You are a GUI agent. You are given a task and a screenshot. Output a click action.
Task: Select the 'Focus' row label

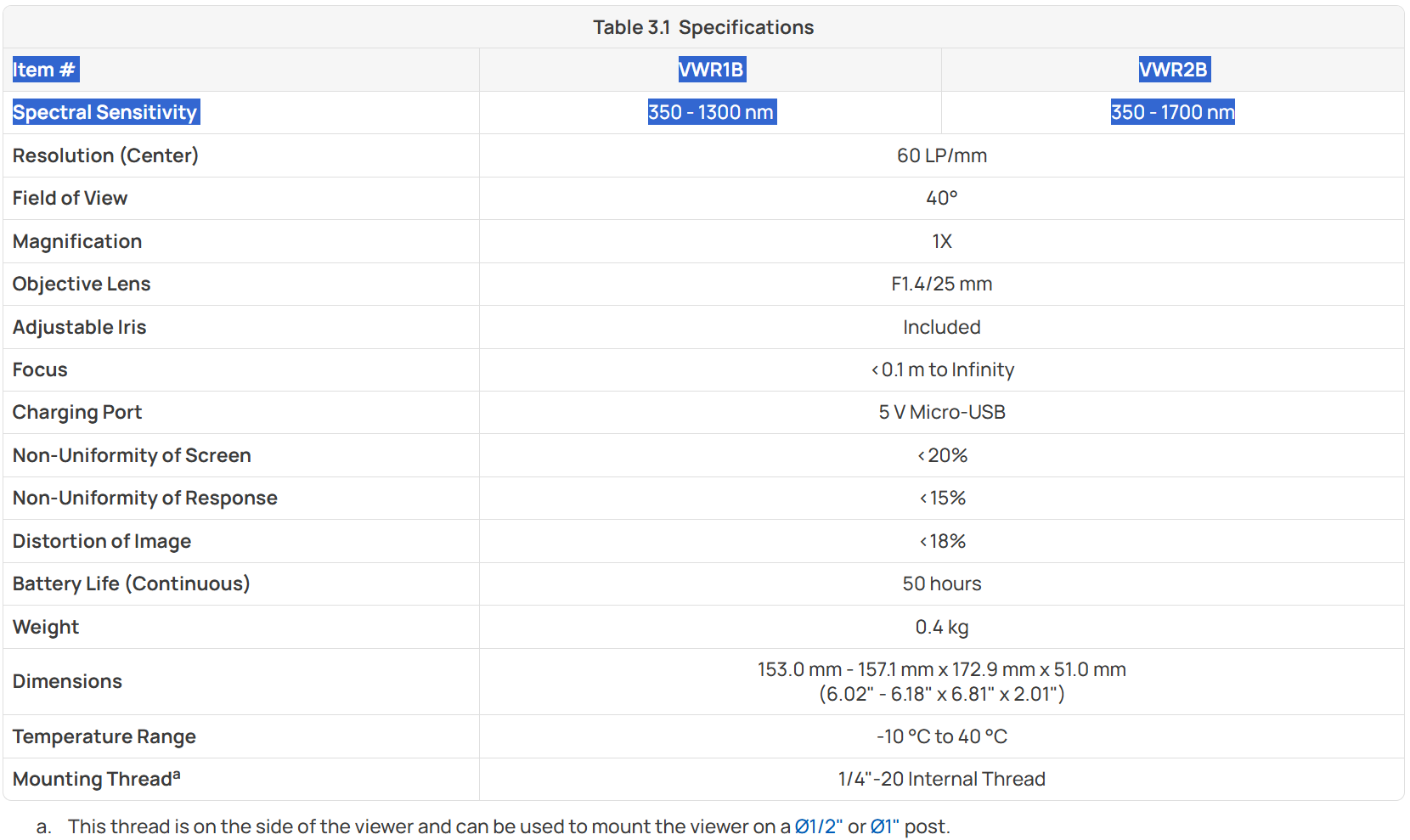[x=40, y=369]
